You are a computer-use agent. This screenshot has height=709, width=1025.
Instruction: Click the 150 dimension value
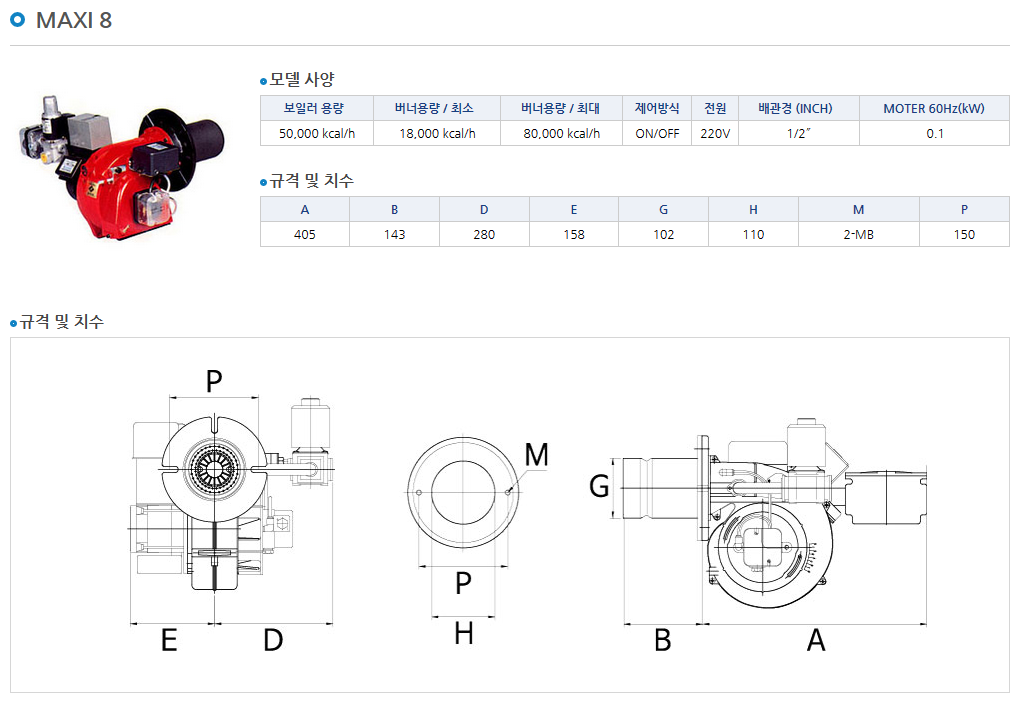(964, 235)
